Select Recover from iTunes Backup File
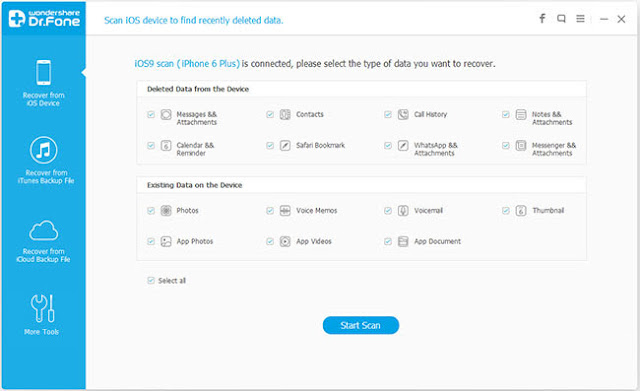 pyautogui.click(x=44, y=160)
